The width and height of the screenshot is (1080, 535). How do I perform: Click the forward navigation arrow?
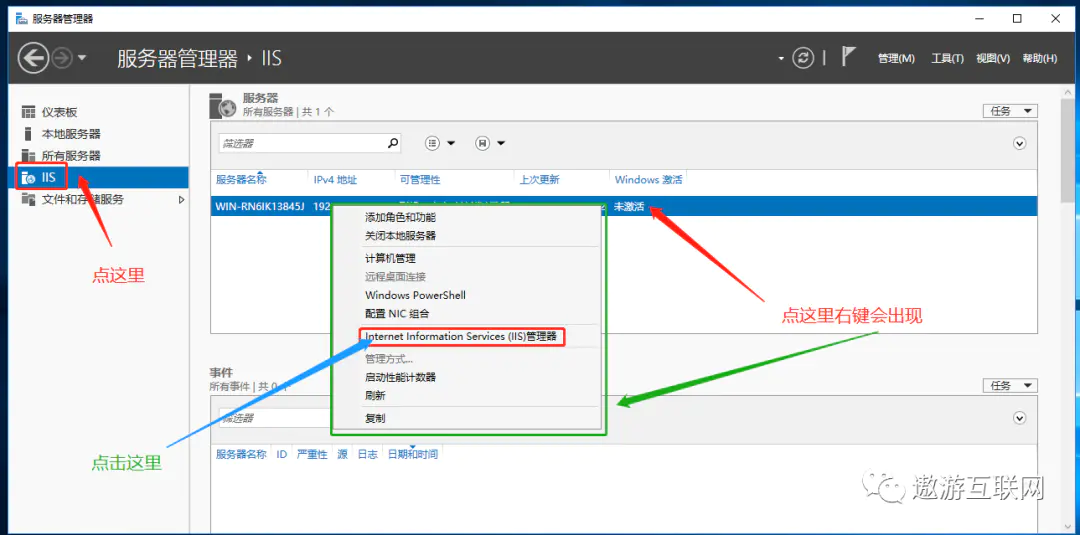click(x=62, y=59)
